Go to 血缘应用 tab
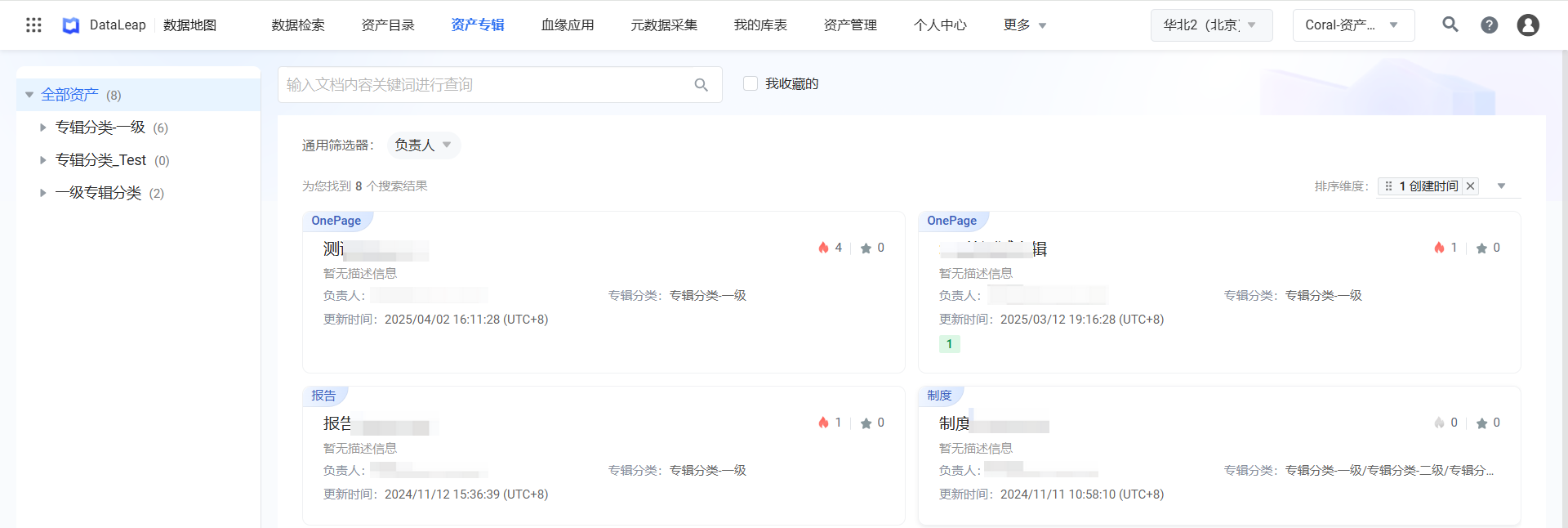The height and width of the screenshot is (528, 1568). pyautogui.click(x=568, y=25)
